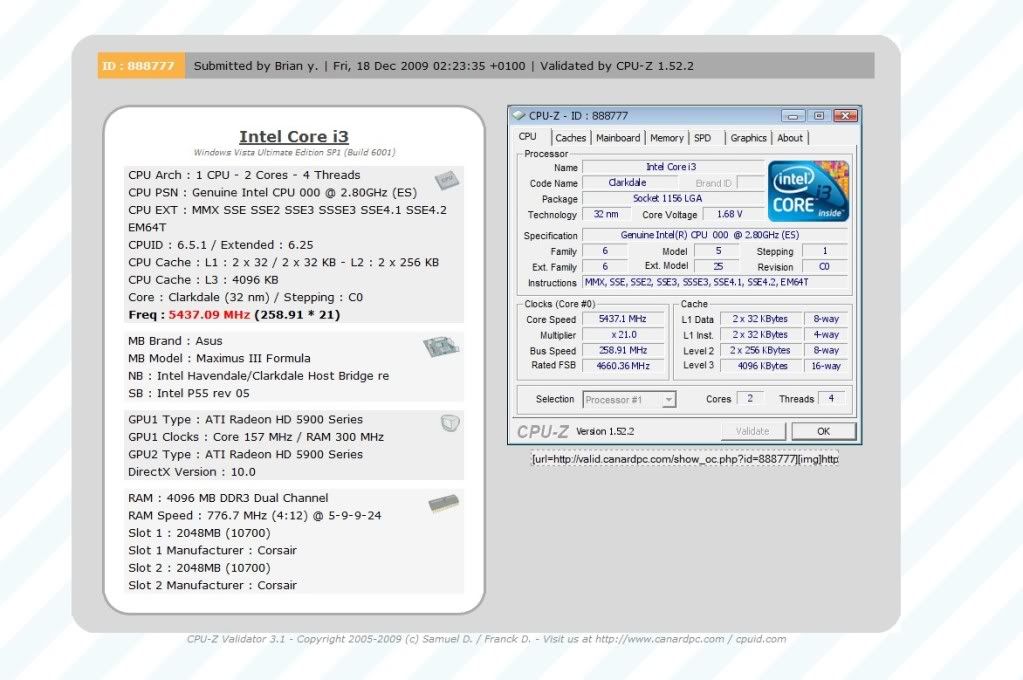Click the Stepping field value 1
The height and width of the screenshot is (680, 1023).
[x=825, y=251]
